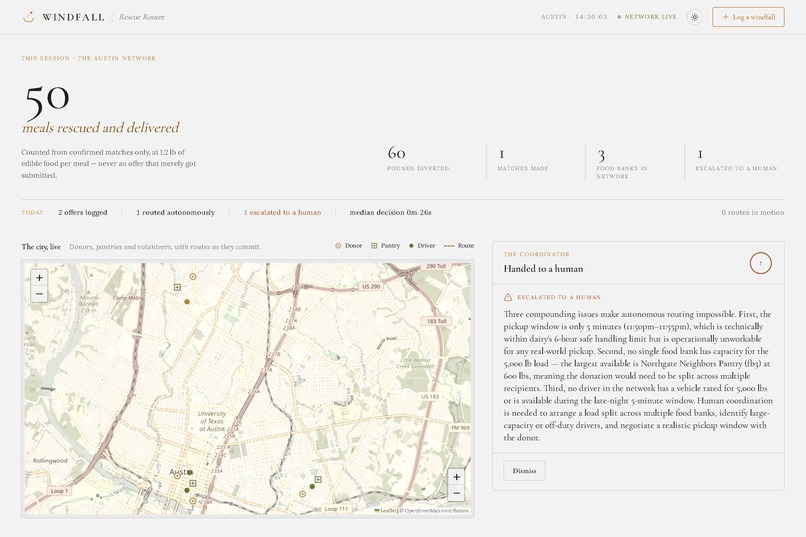
Task: Click 'The city, live' map heading
Action: click(x=41, y=247)
